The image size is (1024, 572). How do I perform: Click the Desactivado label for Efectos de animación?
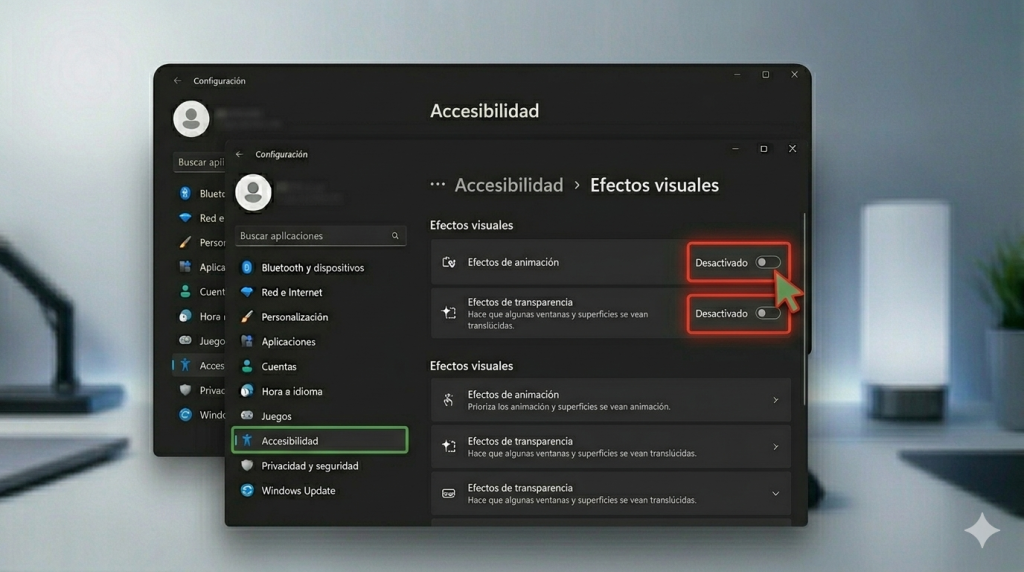click(721, 262)
